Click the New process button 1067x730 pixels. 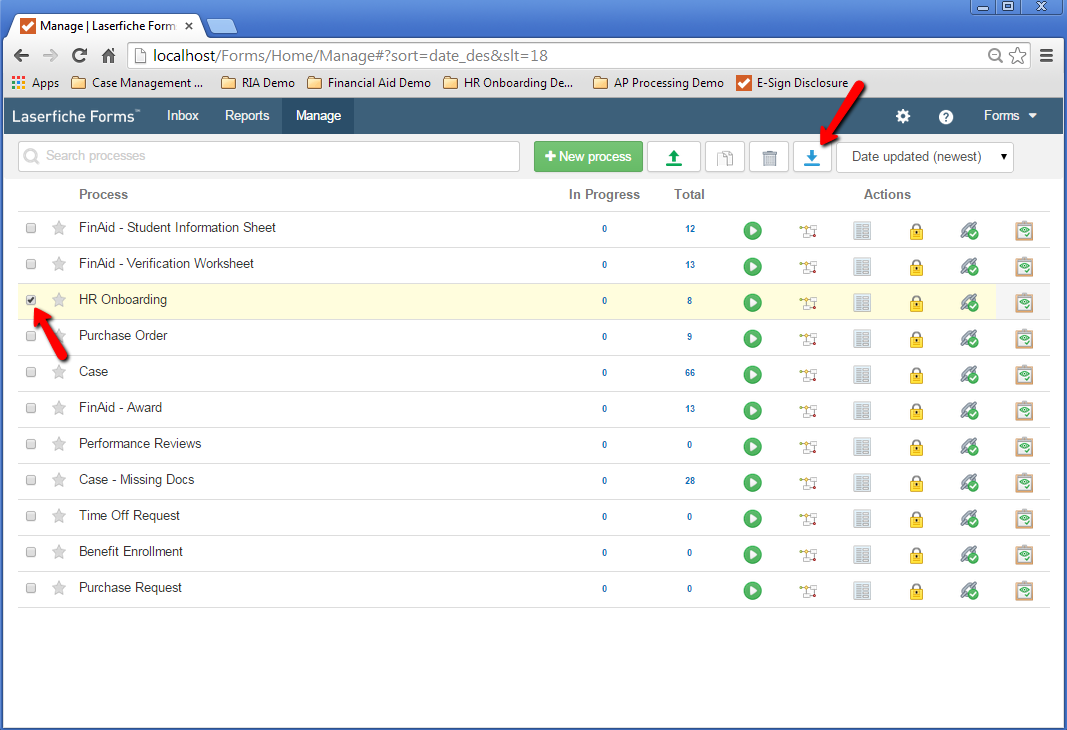(588, 157)
